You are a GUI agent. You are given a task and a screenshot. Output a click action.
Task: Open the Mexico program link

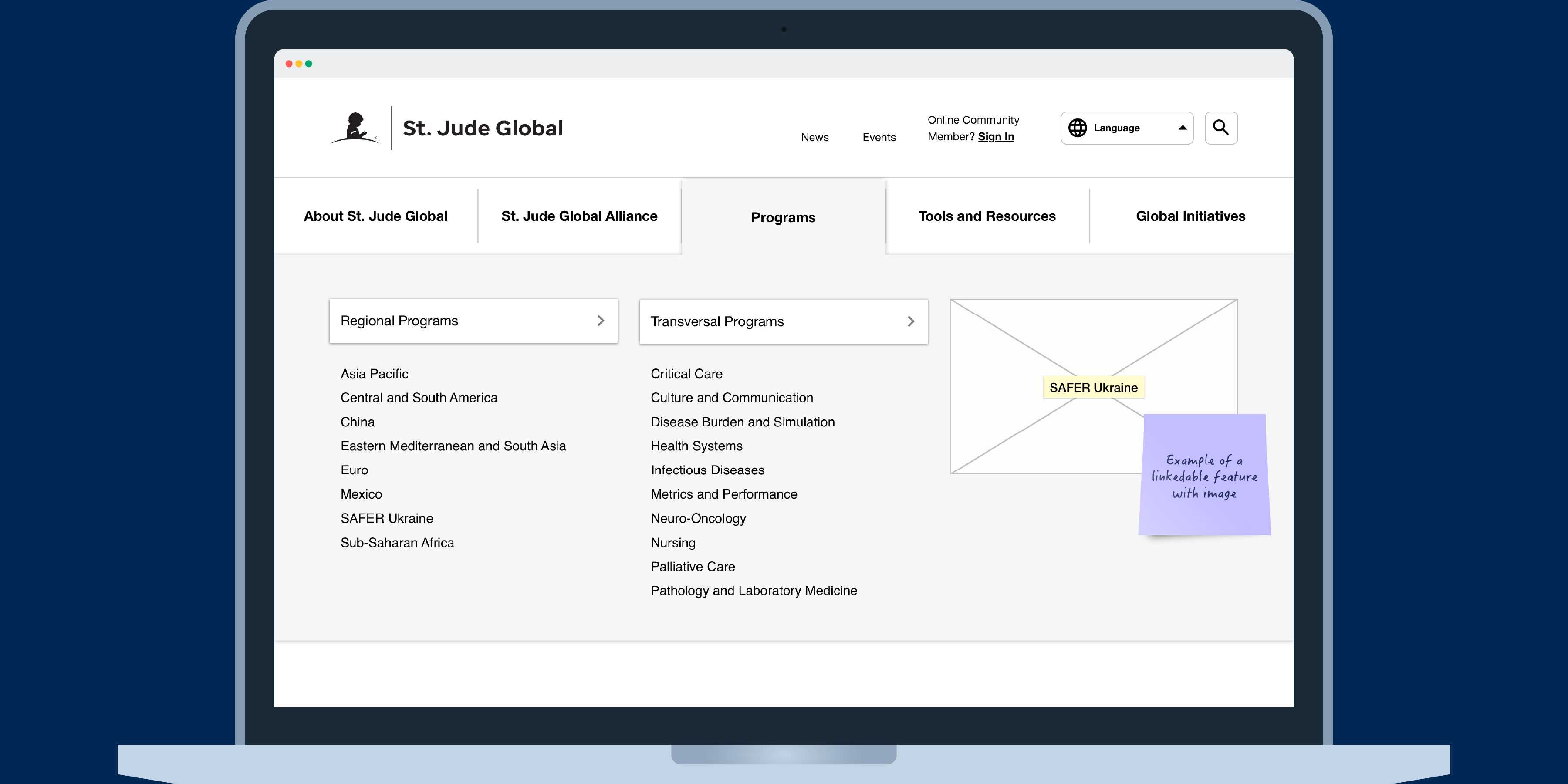(x=361, y=494)
